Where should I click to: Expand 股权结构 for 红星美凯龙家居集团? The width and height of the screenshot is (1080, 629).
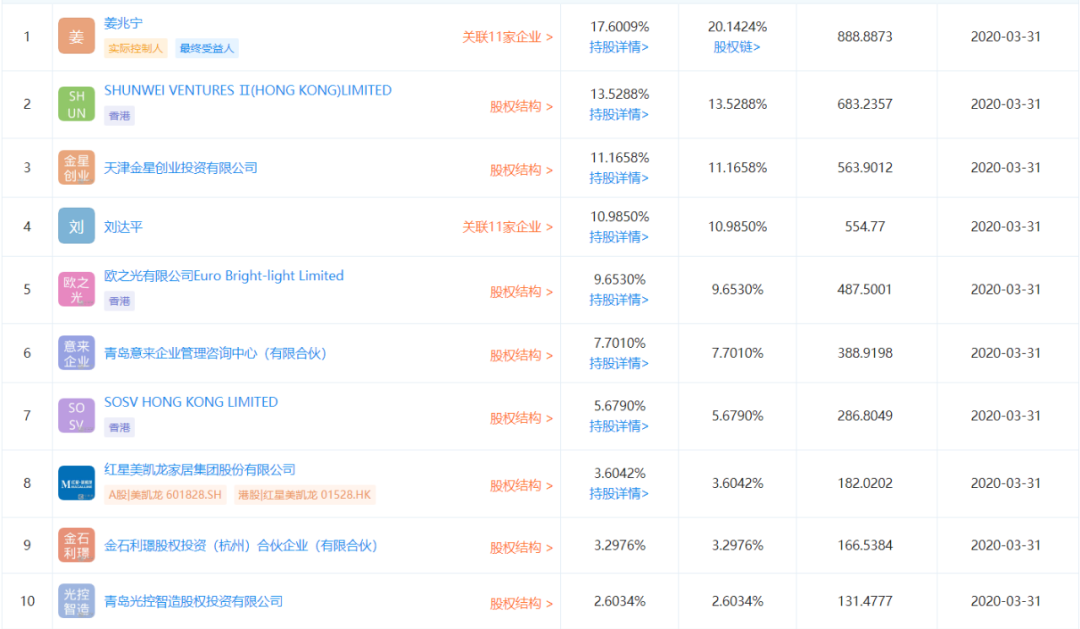[521, 485]
